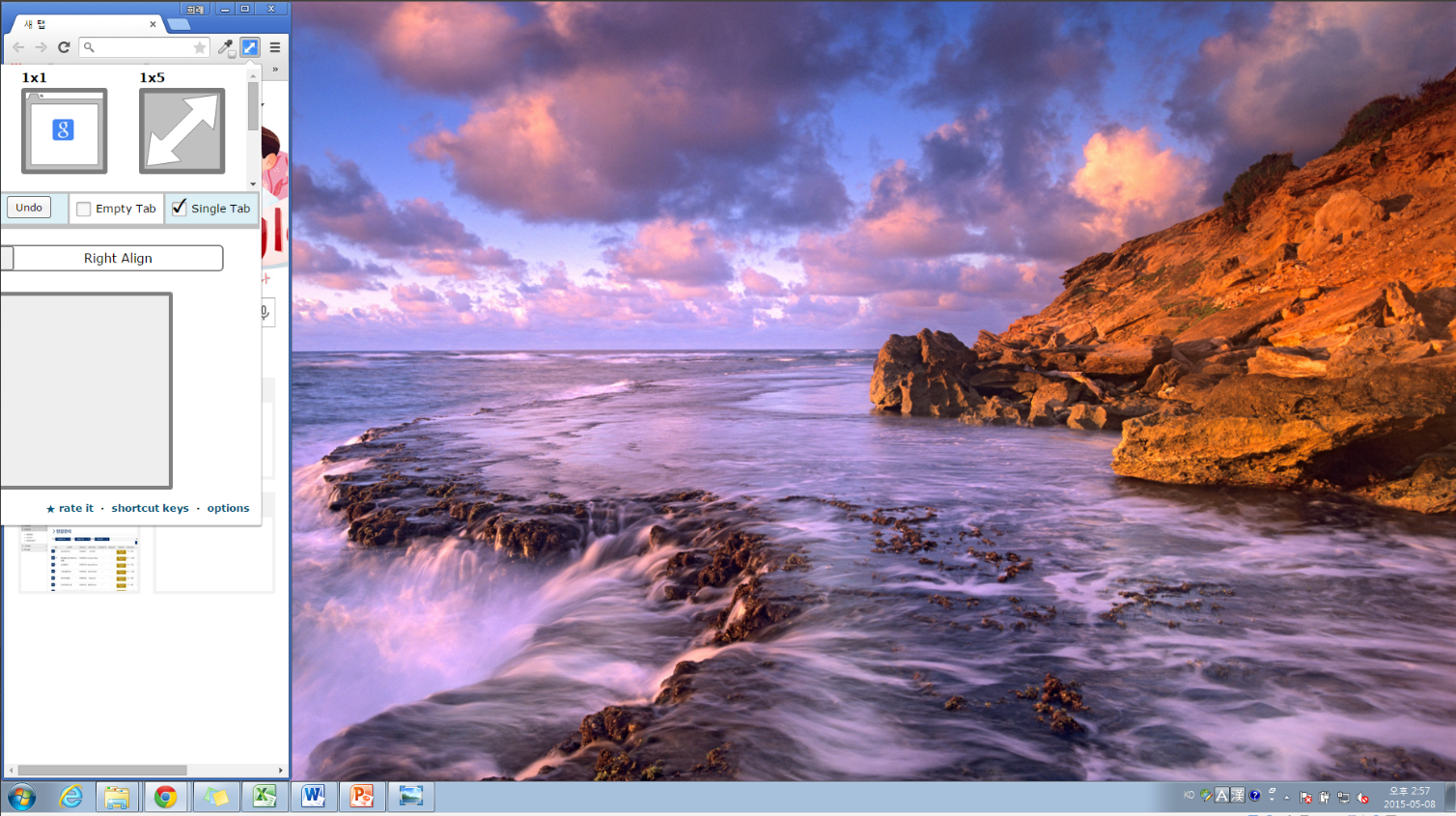The height and width of the screenshot is (816, 1456).
Task: Click the muted volume speaker icon
Action: [x=1362, y=798]
